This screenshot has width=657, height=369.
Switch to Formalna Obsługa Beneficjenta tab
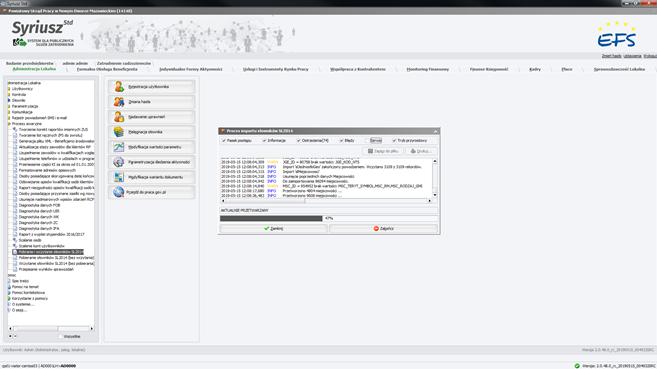tap(107, 69)
